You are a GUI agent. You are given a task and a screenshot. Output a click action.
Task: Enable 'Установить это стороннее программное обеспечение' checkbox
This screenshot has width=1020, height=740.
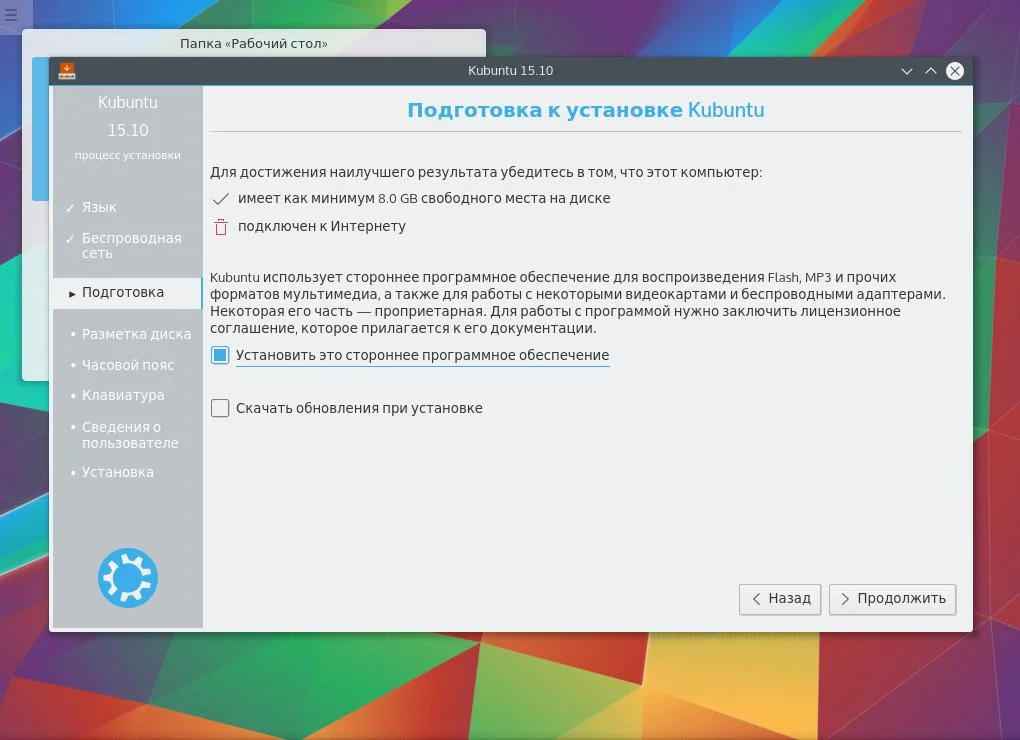pyautogui.click(x=220, y=355)
